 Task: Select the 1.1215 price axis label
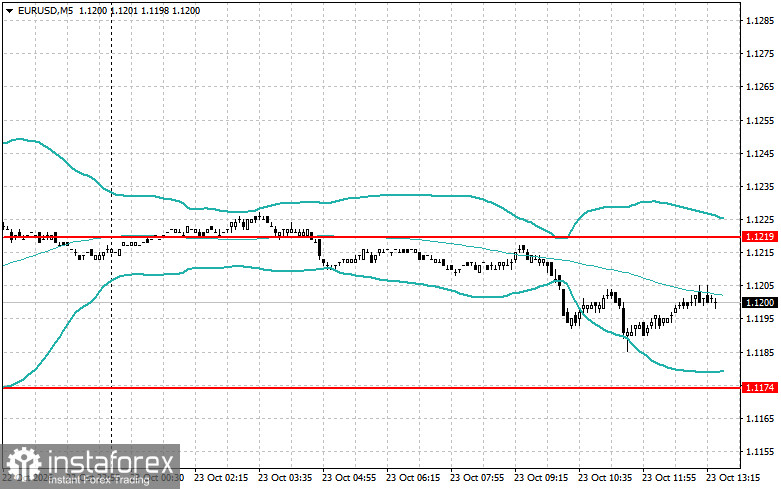[761, 253]
